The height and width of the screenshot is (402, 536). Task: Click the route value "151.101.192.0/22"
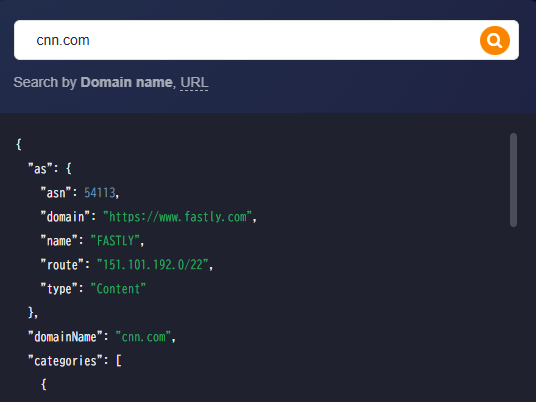pos(152,265)
